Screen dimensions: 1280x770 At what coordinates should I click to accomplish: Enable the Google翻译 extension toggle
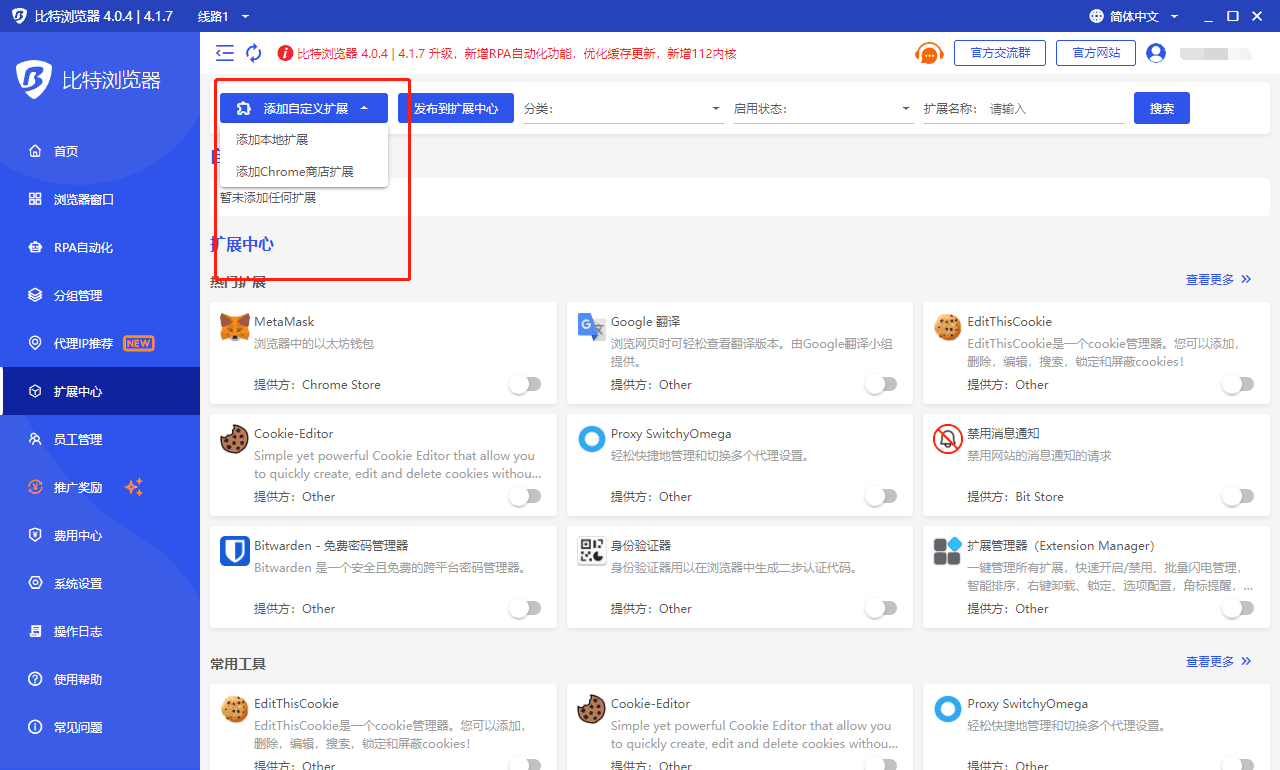click(x=881, y=384)
